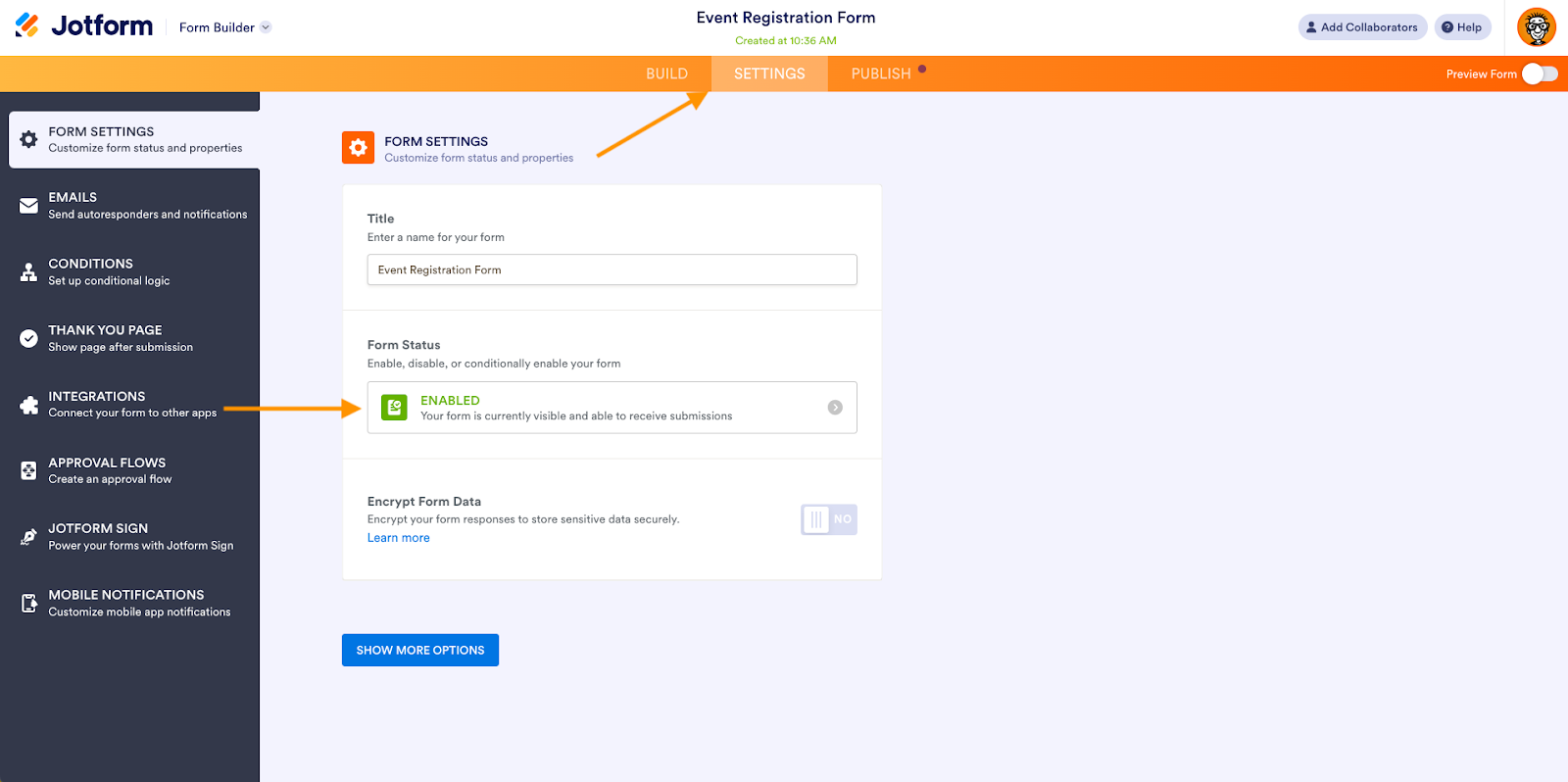Viewport: 1568px width, 782px height.
Task: Click 'Created at 10:36 AM' text
Action: (x=786, y=41)
